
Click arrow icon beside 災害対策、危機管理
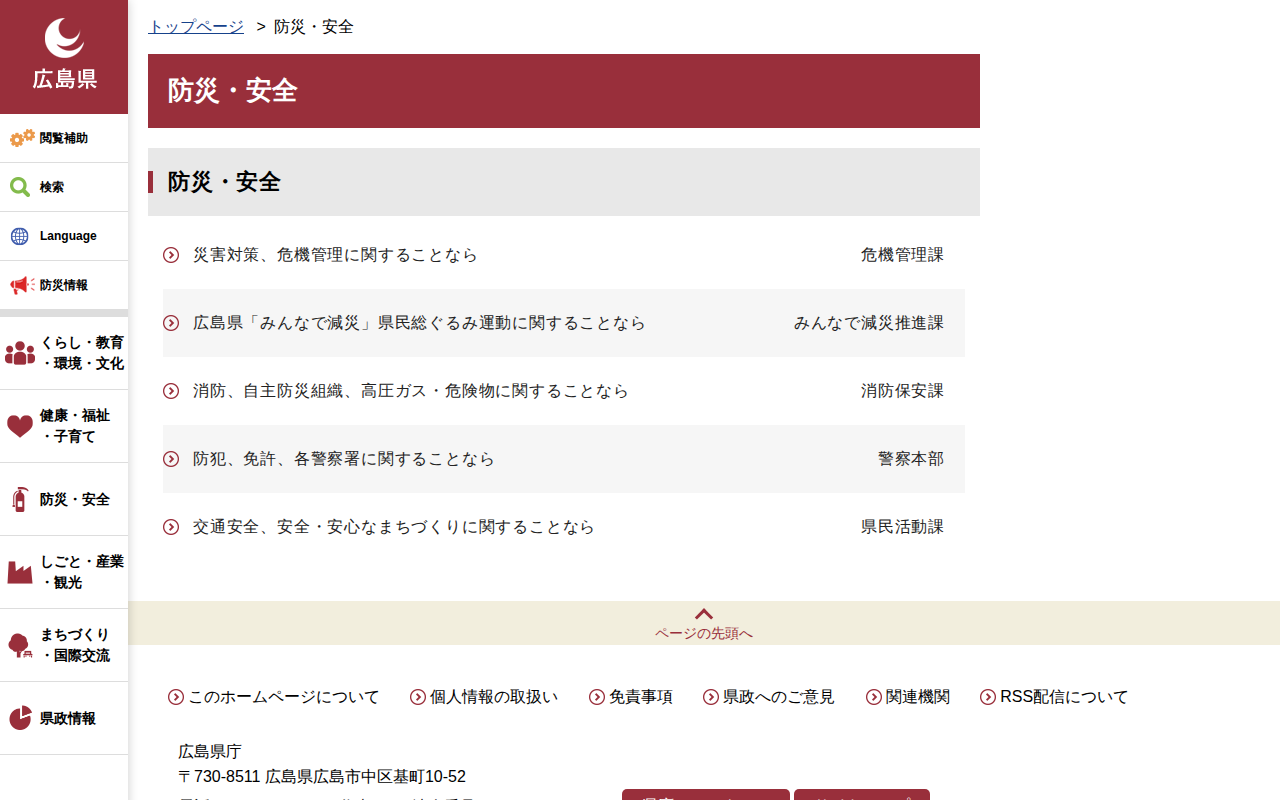click(x=171, y=255)
